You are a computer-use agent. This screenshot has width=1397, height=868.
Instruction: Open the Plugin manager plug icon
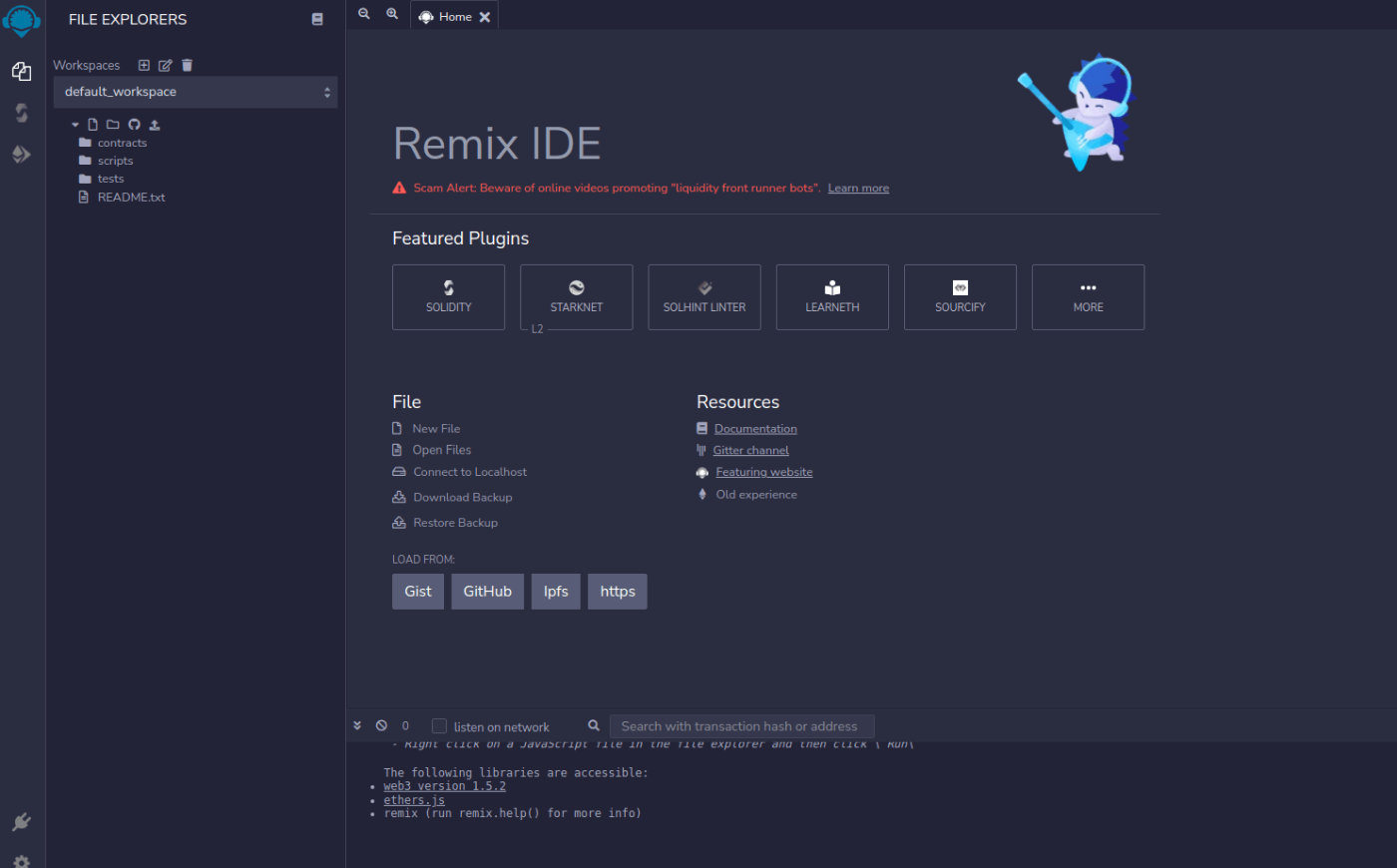coord(21,822)
